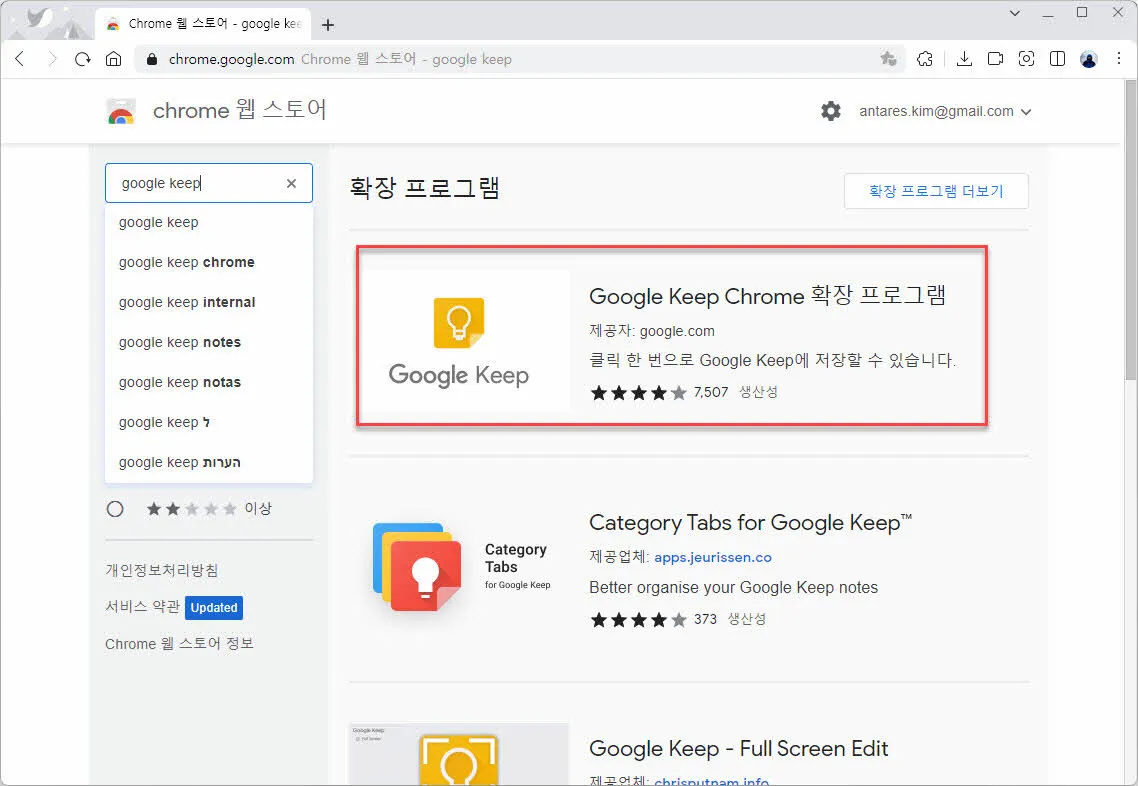This screenshot has width=1138, height=786.
Task: Reload the current page
Action: 83,59
